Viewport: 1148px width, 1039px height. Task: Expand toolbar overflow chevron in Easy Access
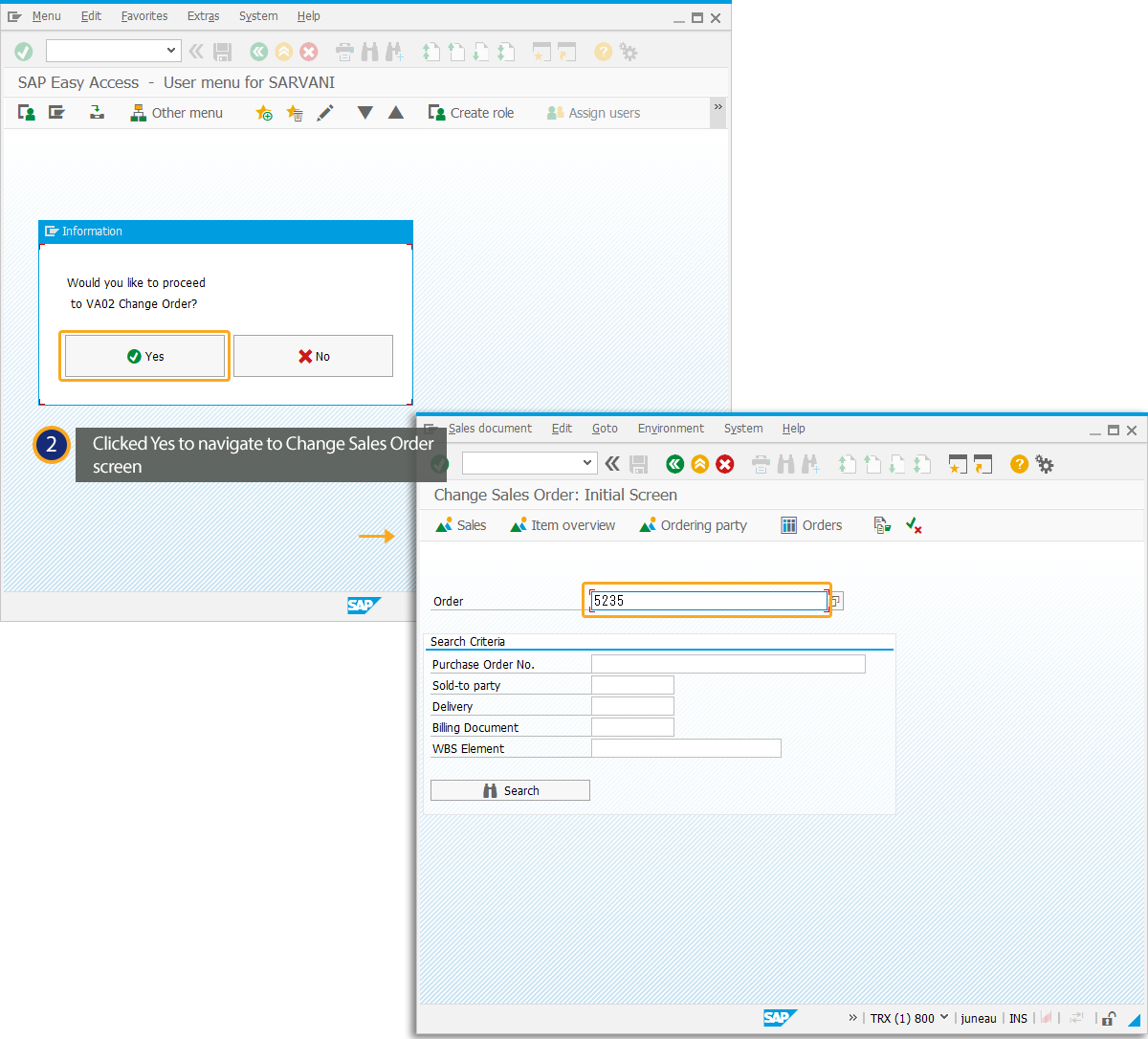click(718, 107)
